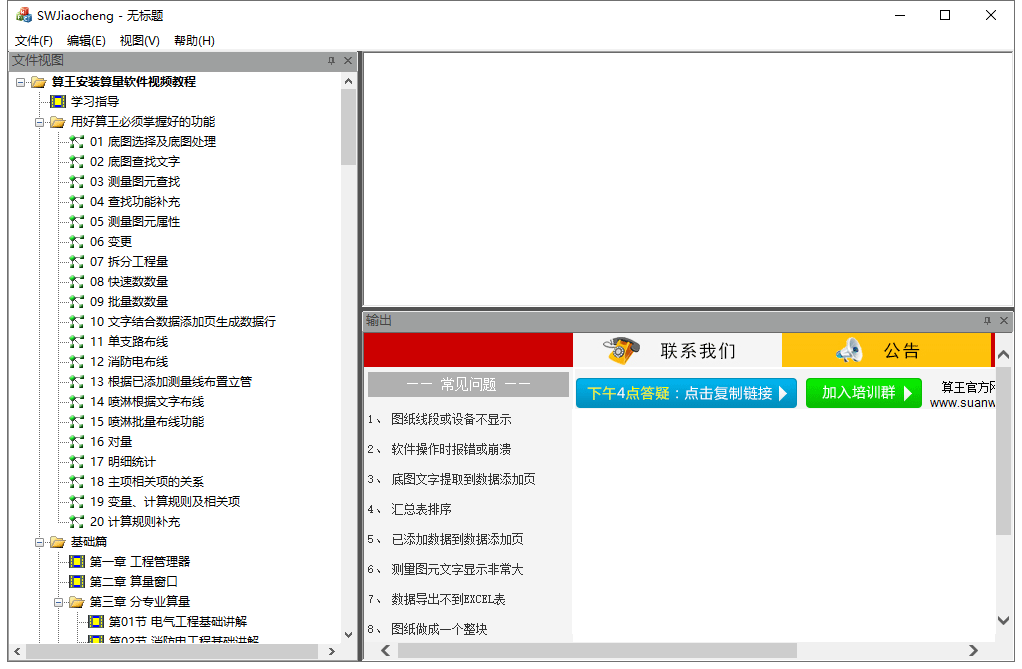Collapse the 第三章 分专业算量 node
This screenshot has height=669, width=1022.
pyautogui.click(x=59, y=602)
